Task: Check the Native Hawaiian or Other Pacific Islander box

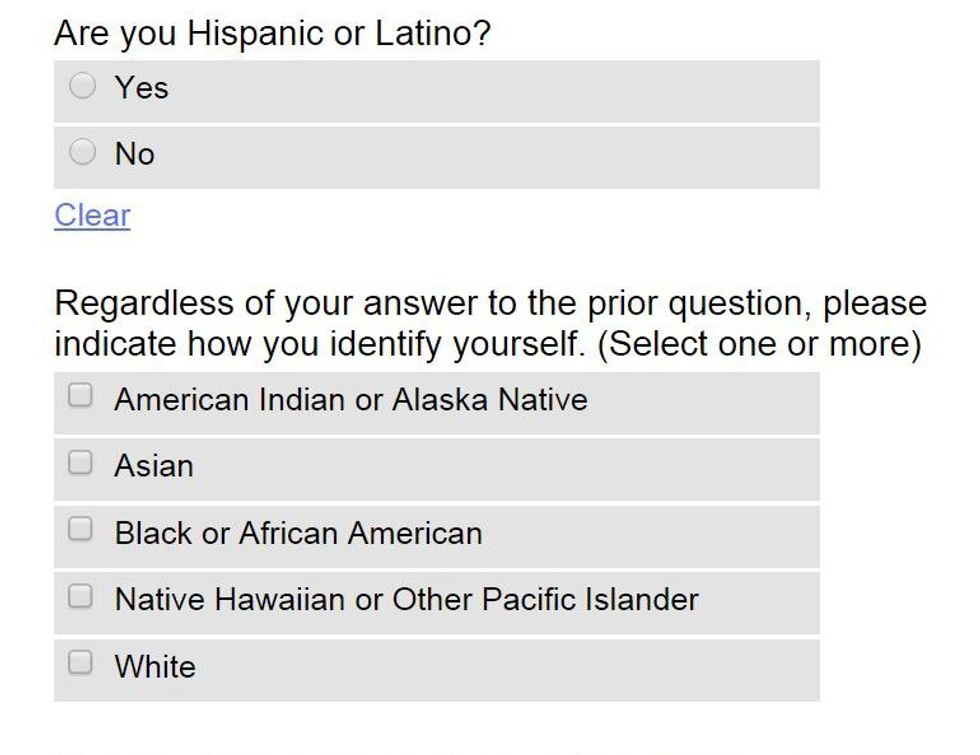Action: click(80, 597)
